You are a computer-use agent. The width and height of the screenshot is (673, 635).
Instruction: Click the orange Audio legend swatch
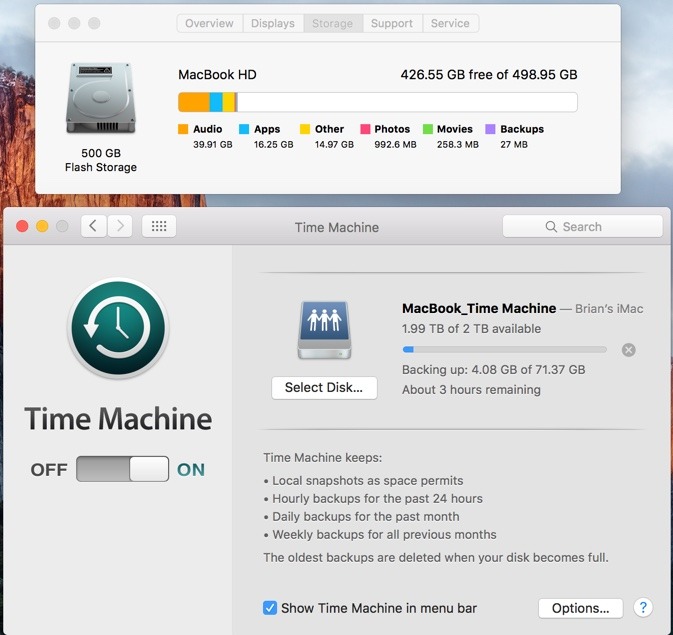click(x=183, y=129)
